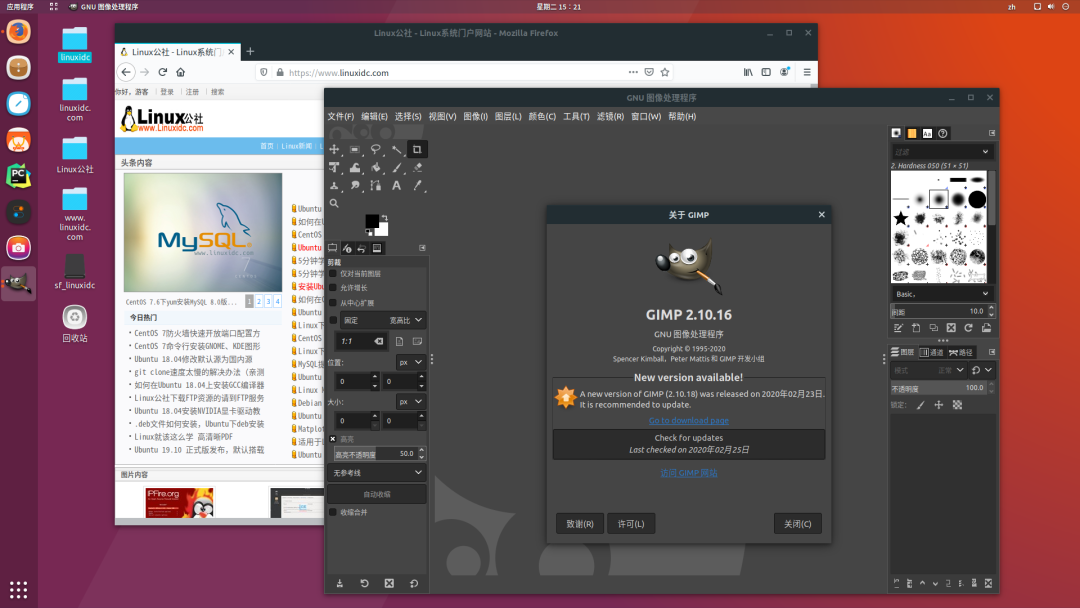This screenshot has height=608, width=1080.
Task: Select the Move tool in GIMP toolbox
Action: click(x=334, y=149)
